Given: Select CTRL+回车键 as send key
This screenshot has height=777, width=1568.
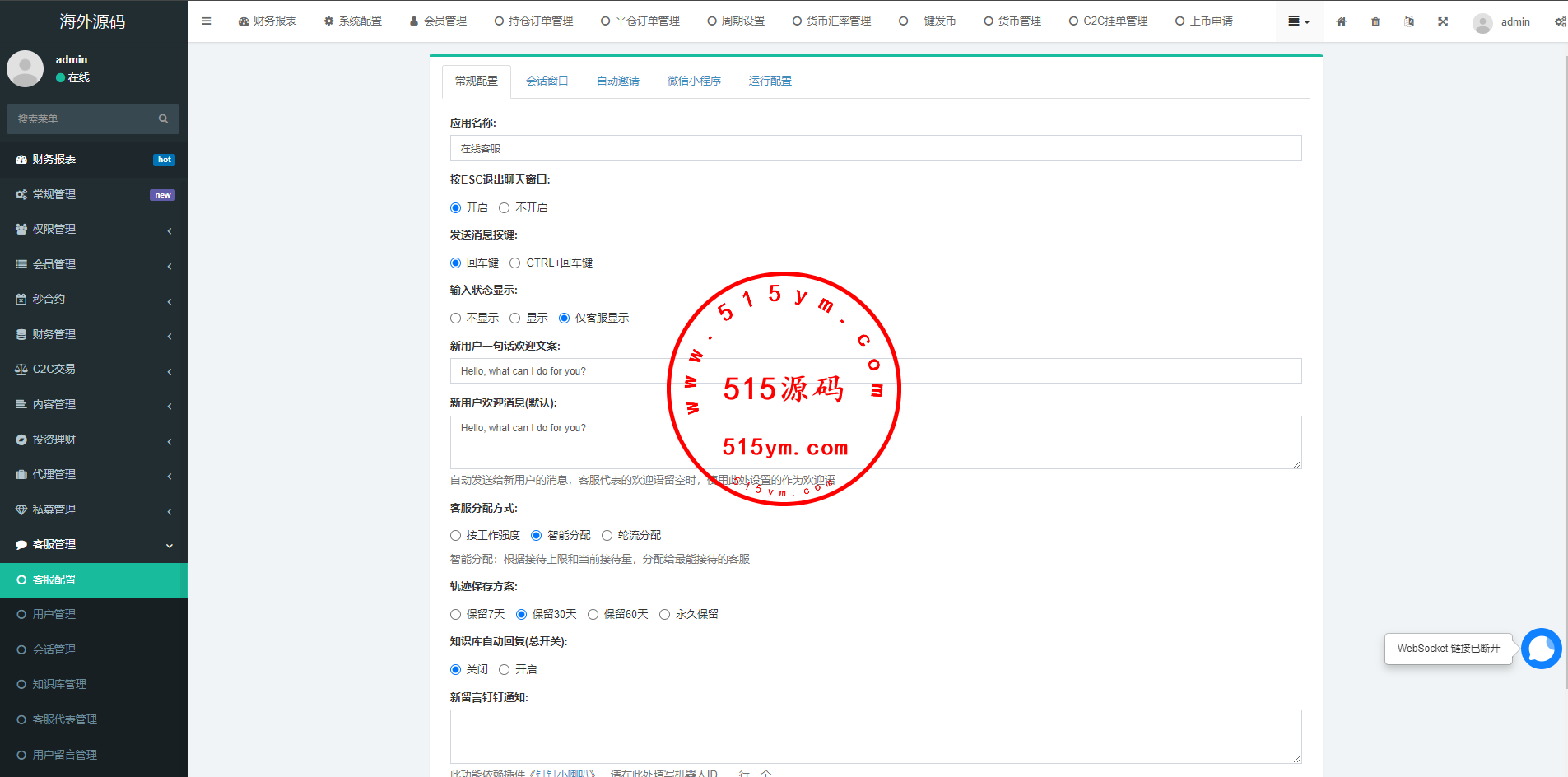Looking at the screenshot, I should pyautogui.click(x=515, y=263).
